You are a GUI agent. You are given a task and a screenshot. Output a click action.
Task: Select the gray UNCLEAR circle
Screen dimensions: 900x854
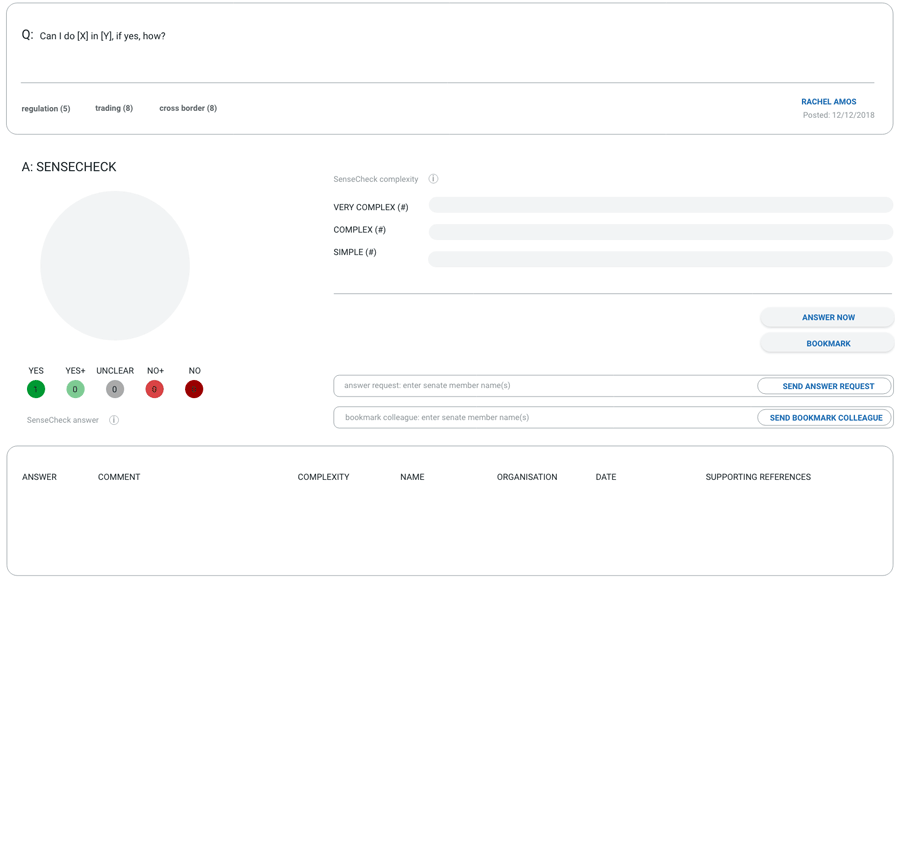click(x=115, y=389)
